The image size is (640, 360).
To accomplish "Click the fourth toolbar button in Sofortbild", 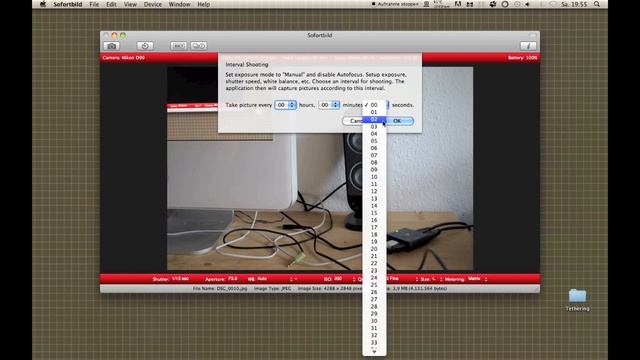I will (x=199, y=46).
